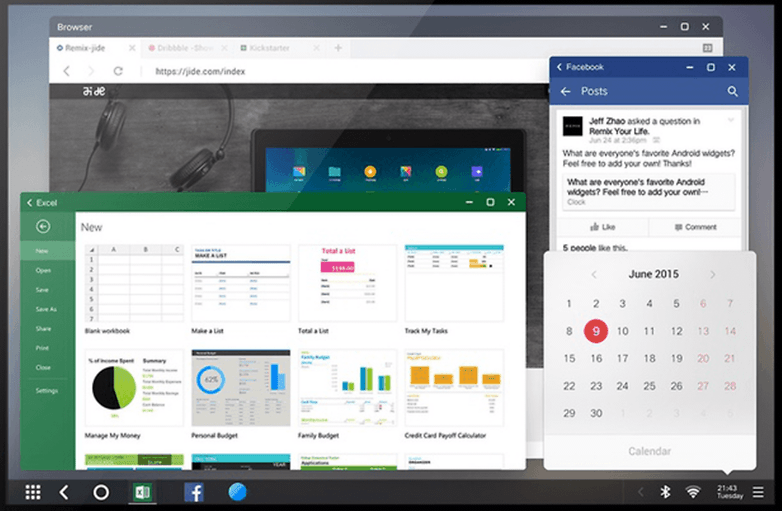
Task: Click '5 people like this' text
Action: point(594,247)
